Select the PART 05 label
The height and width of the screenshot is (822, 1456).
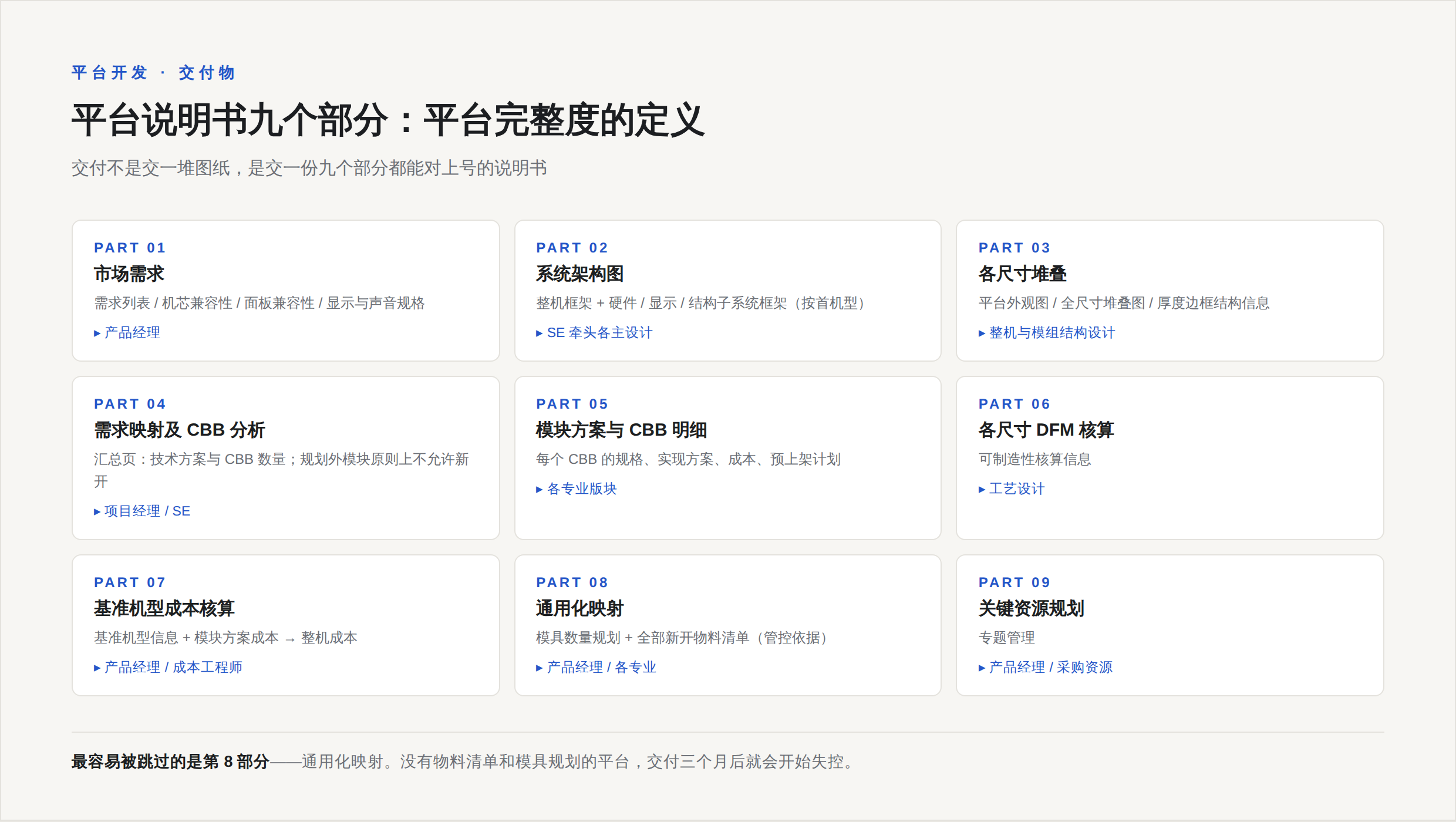(x=572, y=404)
